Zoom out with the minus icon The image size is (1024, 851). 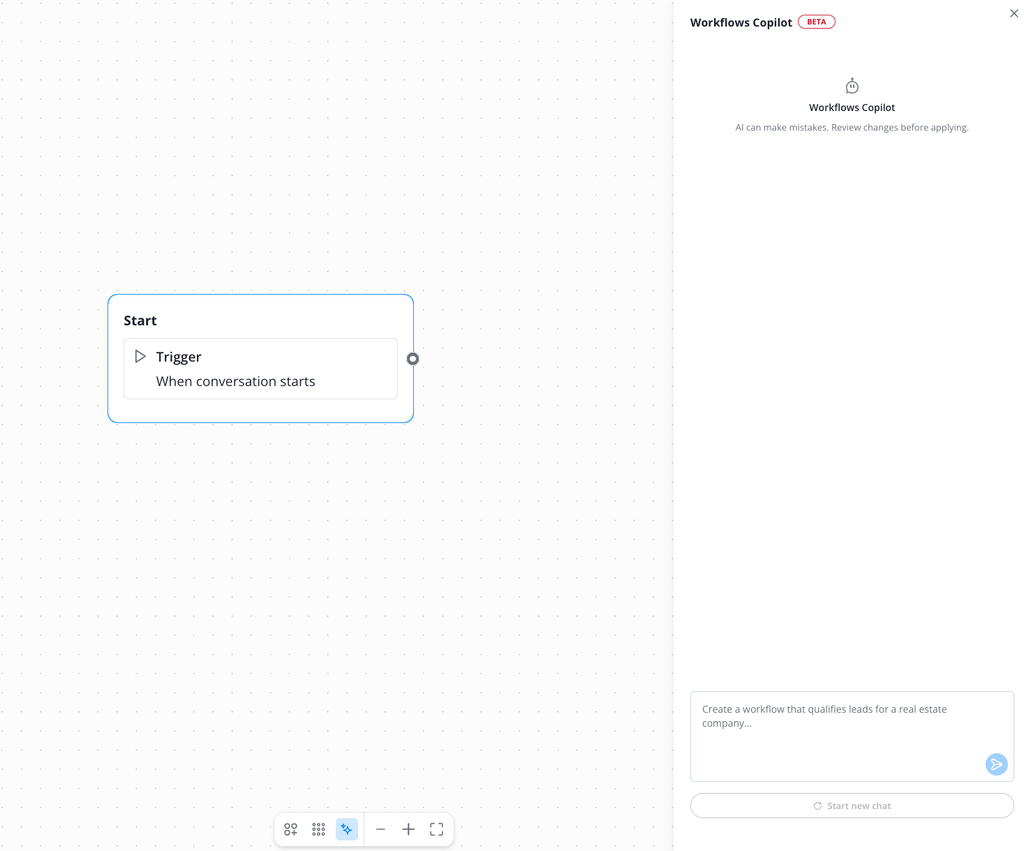pyautogui.click(x=381, y=829)
